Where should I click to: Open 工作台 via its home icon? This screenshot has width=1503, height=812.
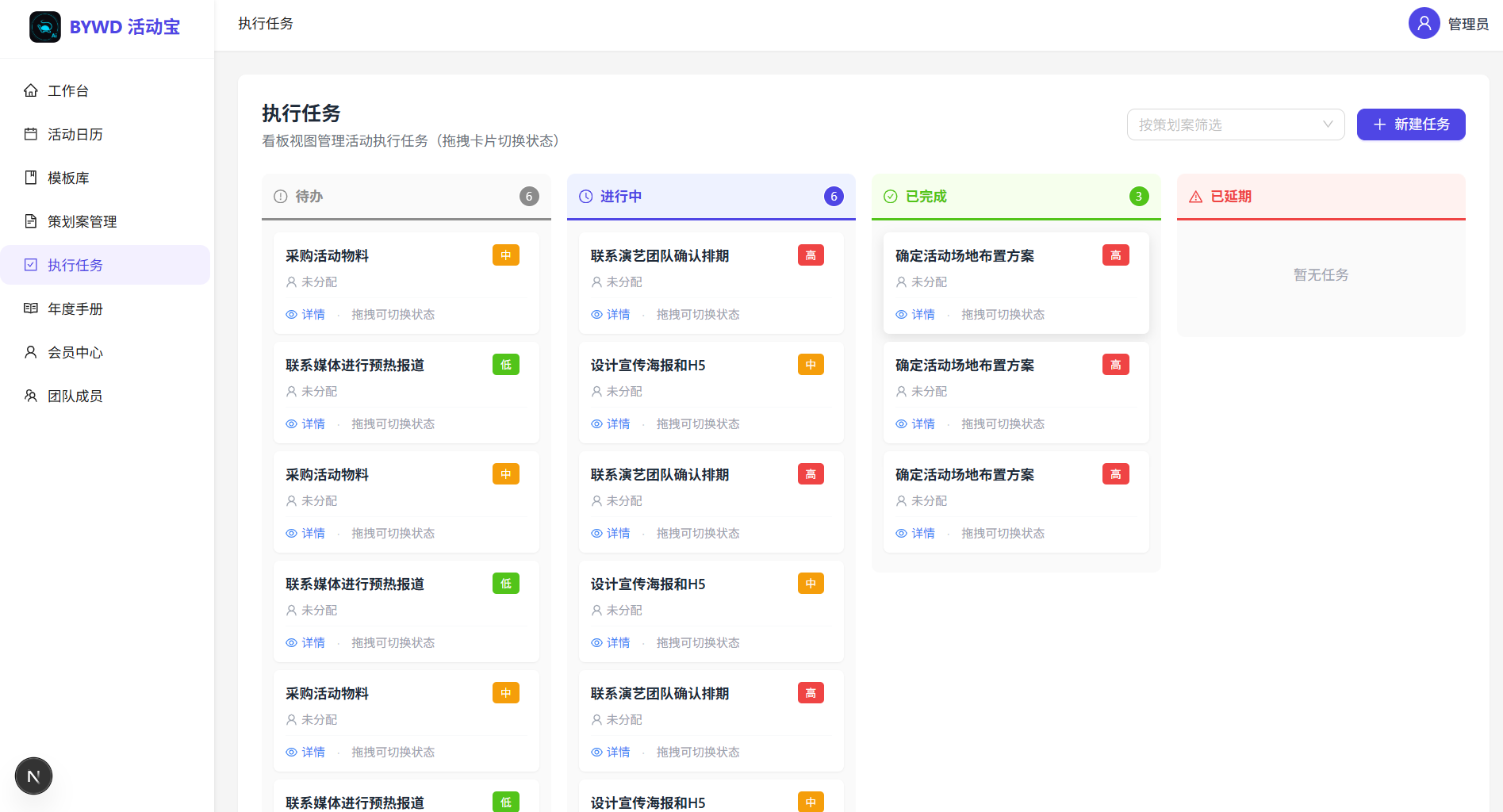31,90
